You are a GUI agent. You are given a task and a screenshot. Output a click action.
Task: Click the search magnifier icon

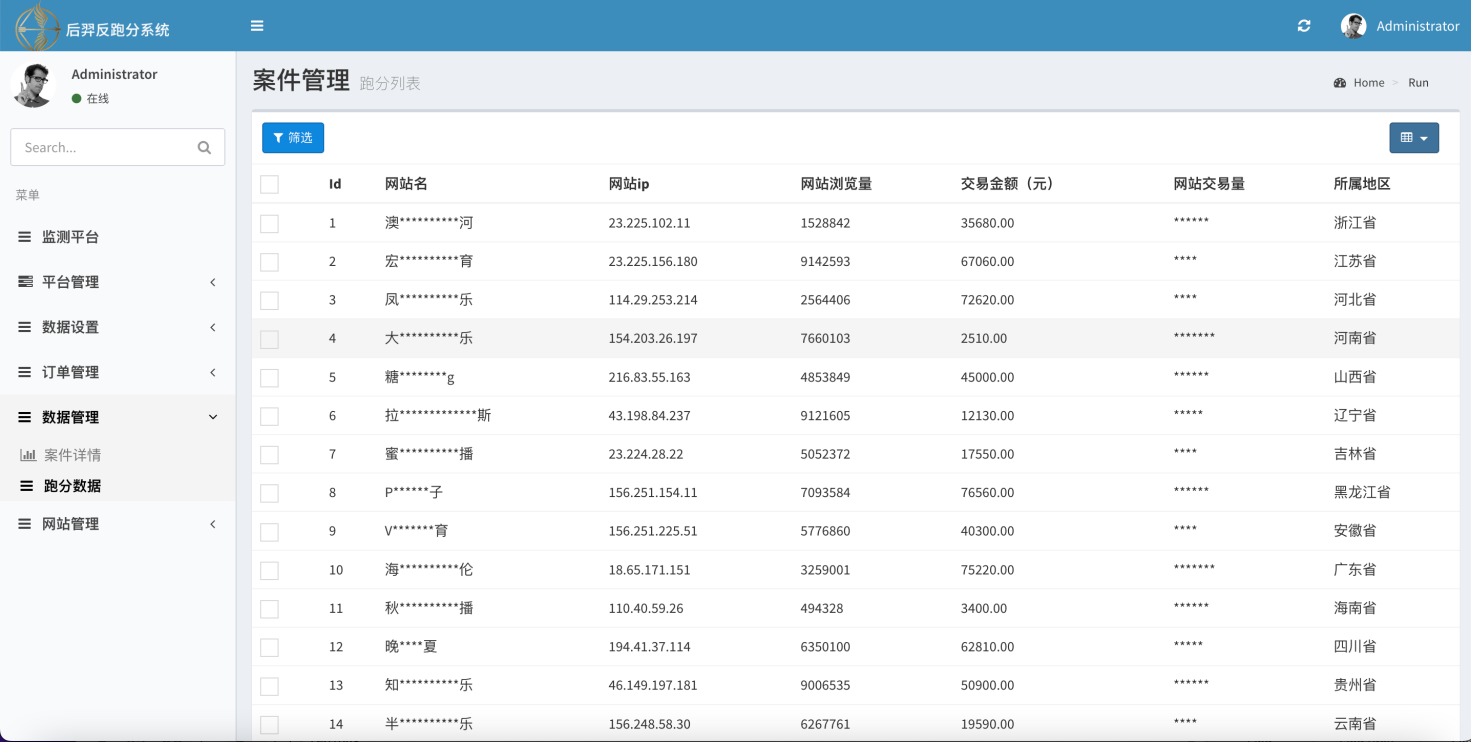[x=204, y=148]
